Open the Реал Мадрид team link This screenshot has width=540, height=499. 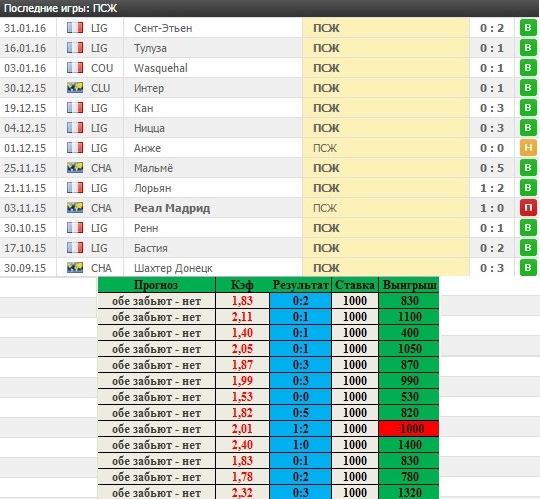(172, 208)
